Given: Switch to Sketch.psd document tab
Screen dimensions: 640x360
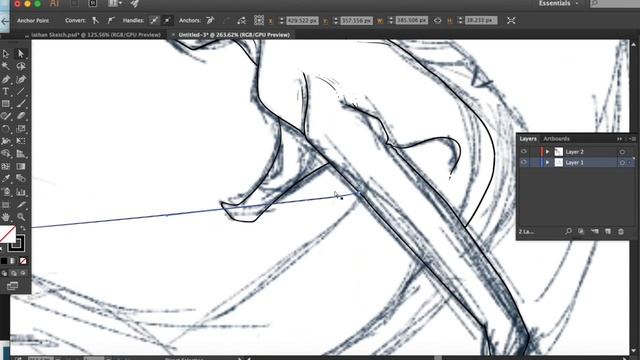Looking at the screenshot, I should click(x=95, y=35).
